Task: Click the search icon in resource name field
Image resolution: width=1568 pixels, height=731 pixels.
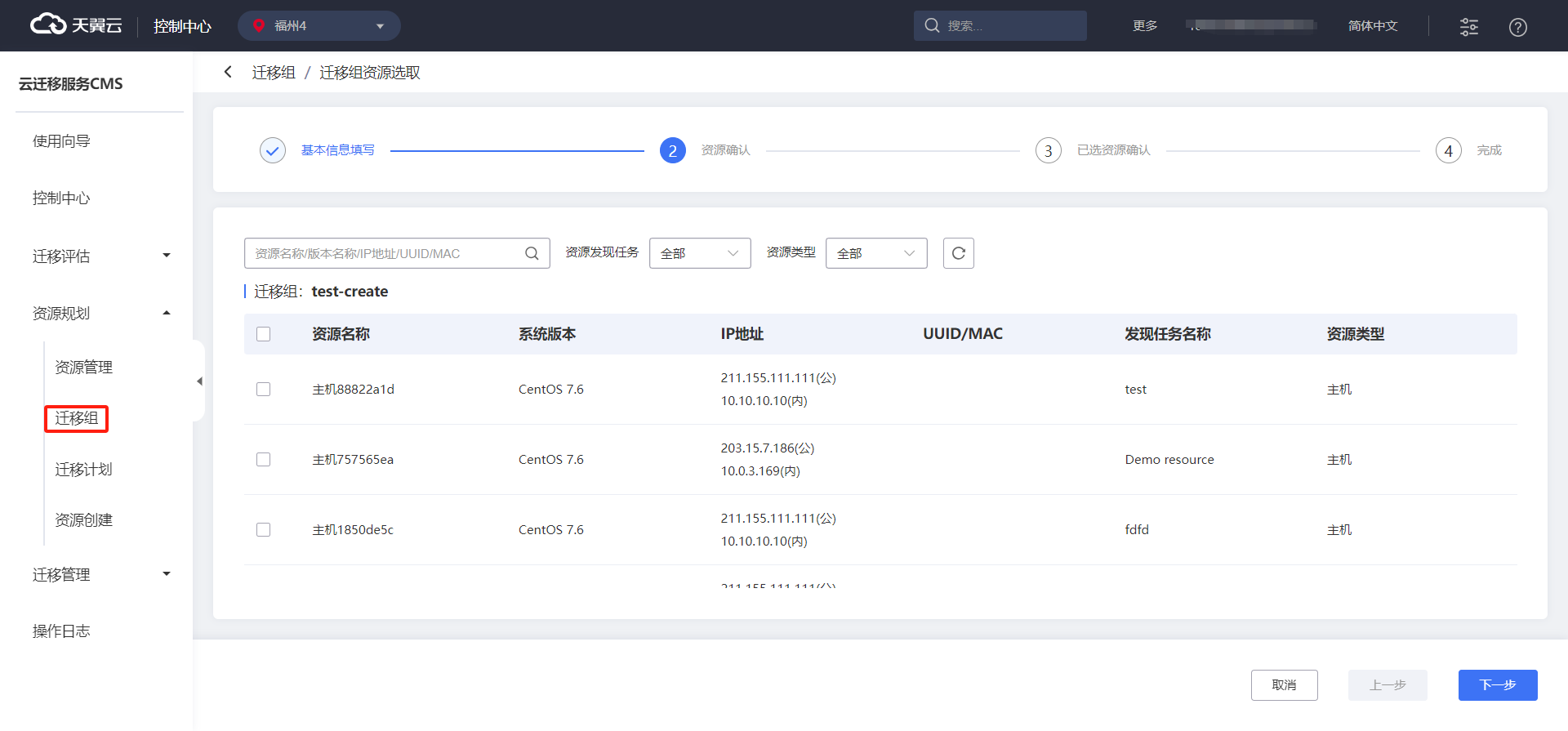Action: click(x=532, y=253)
